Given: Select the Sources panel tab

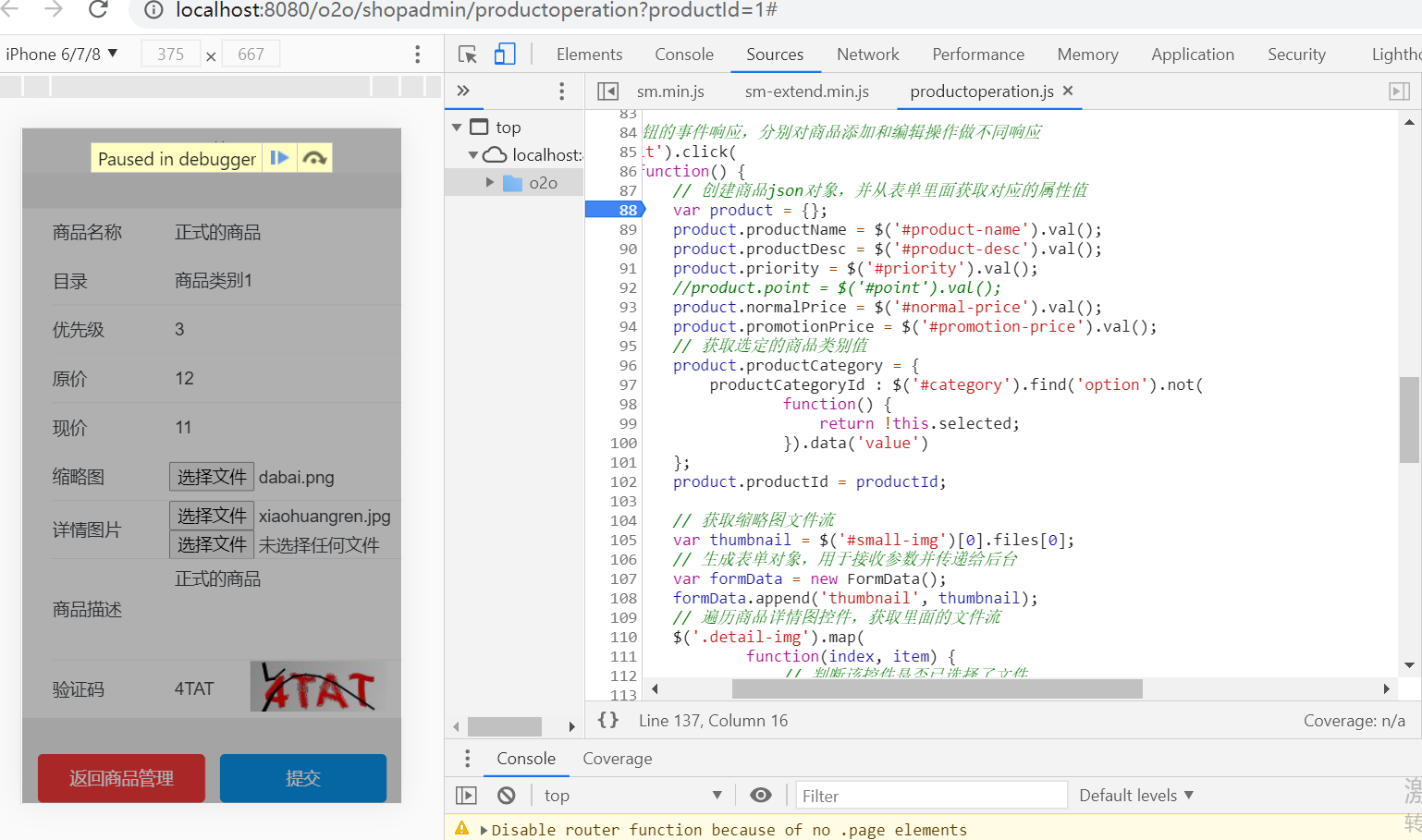Looking at the screenshot, I should click(775, 55).
